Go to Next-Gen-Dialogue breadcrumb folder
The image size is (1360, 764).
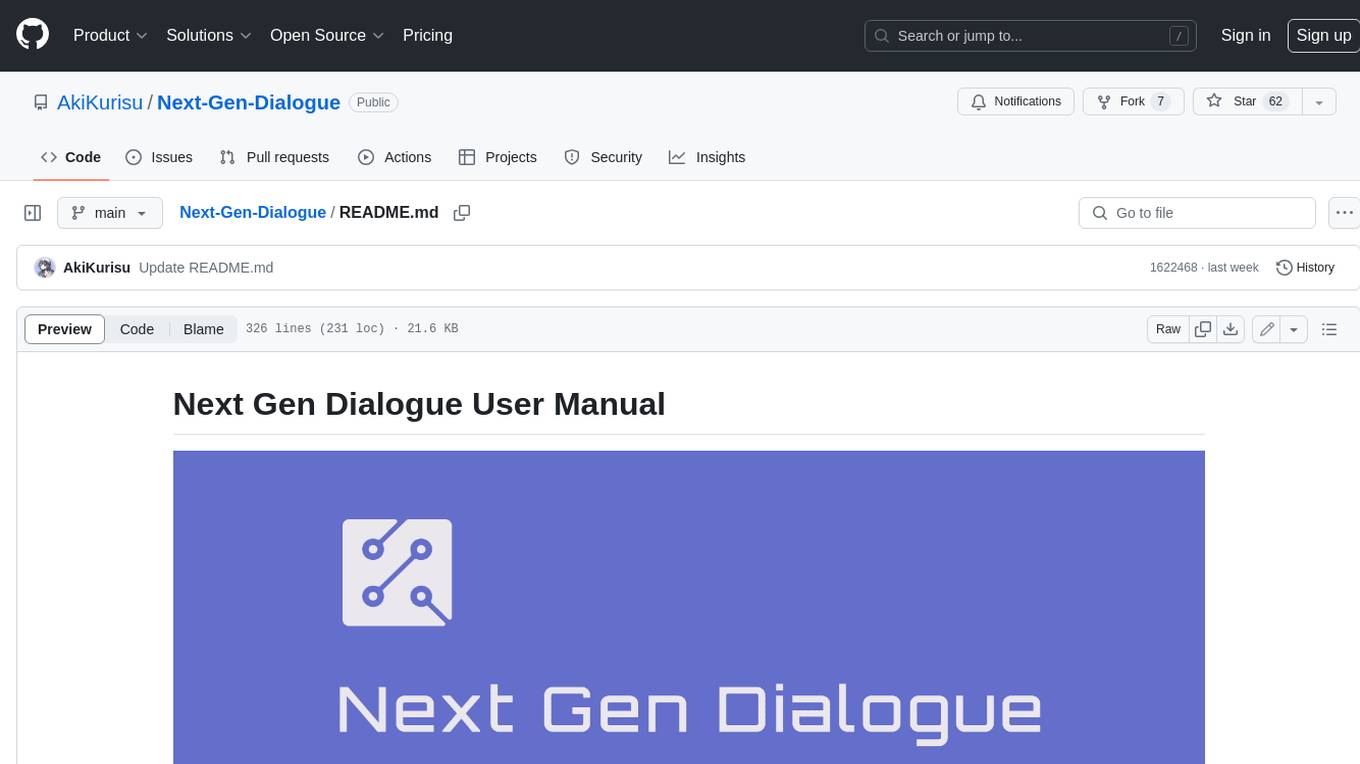point(252,212)
